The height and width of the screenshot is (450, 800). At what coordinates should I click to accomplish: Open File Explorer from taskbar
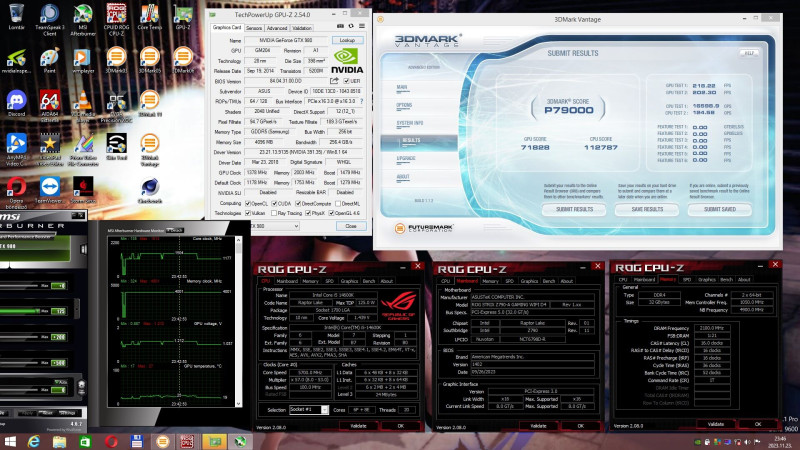tap(59, 441)
